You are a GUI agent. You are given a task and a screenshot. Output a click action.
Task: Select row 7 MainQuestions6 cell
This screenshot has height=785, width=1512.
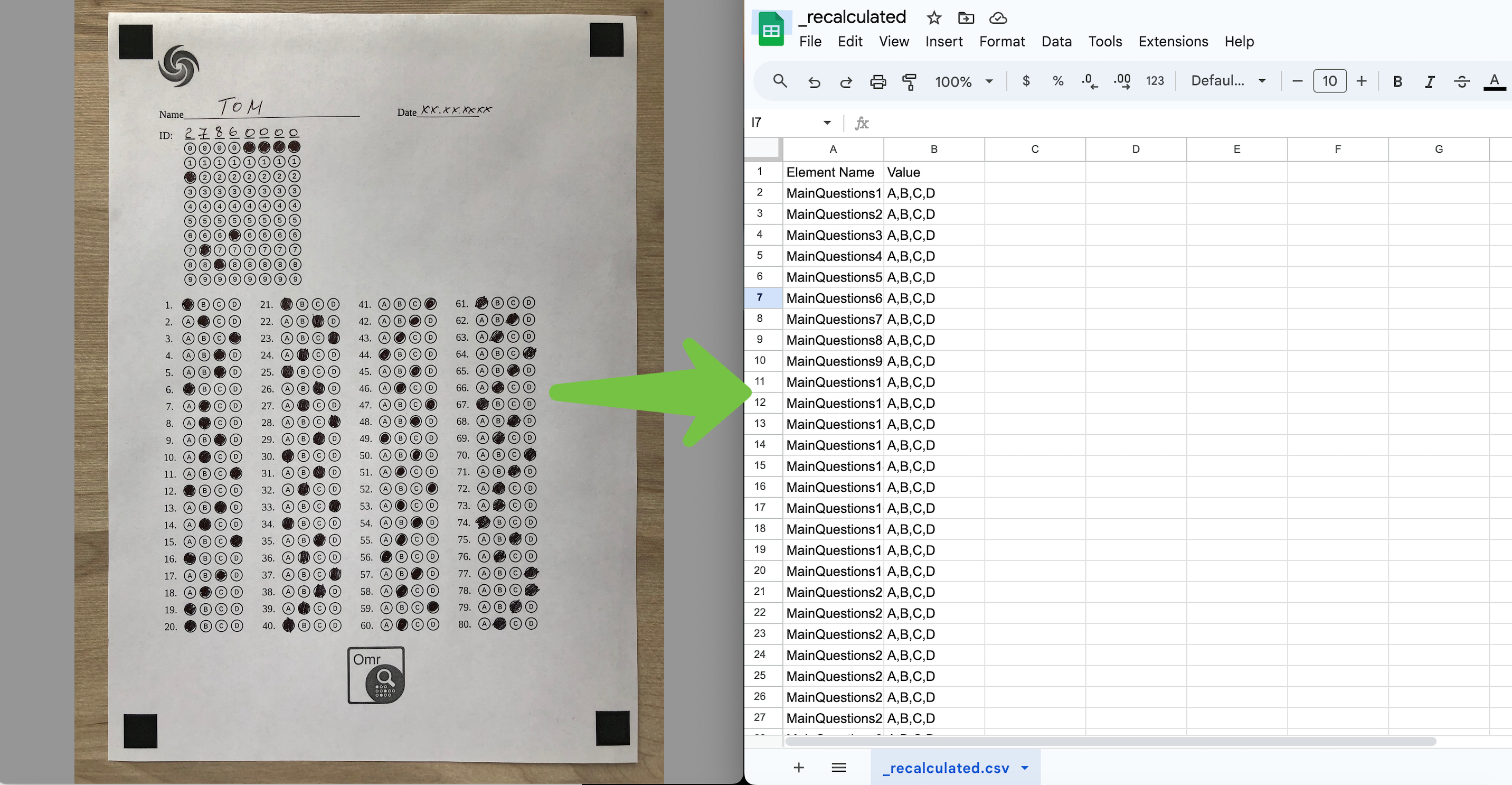point(834,298)
